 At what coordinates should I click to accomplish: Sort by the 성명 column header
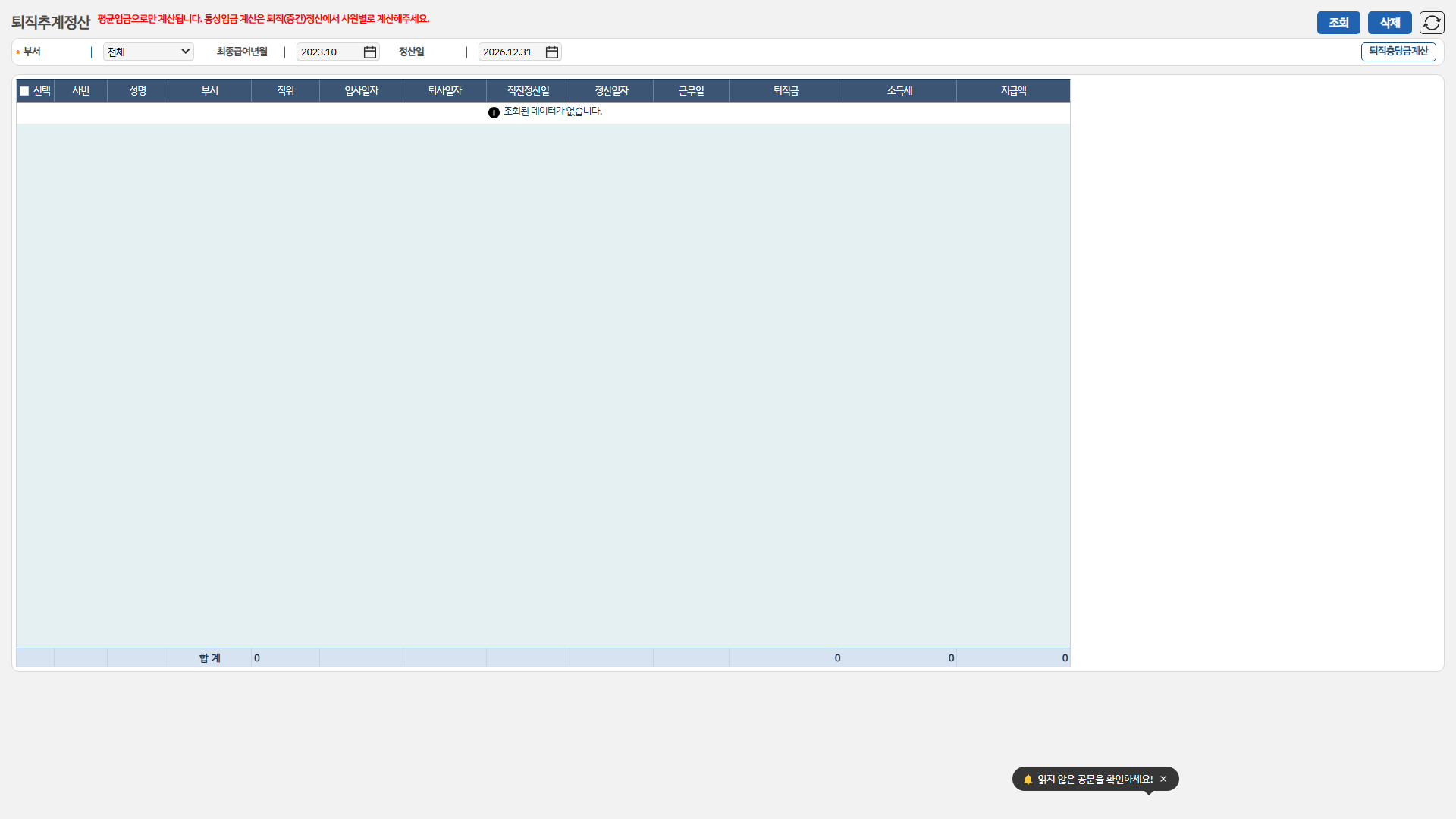coord(137,91)
